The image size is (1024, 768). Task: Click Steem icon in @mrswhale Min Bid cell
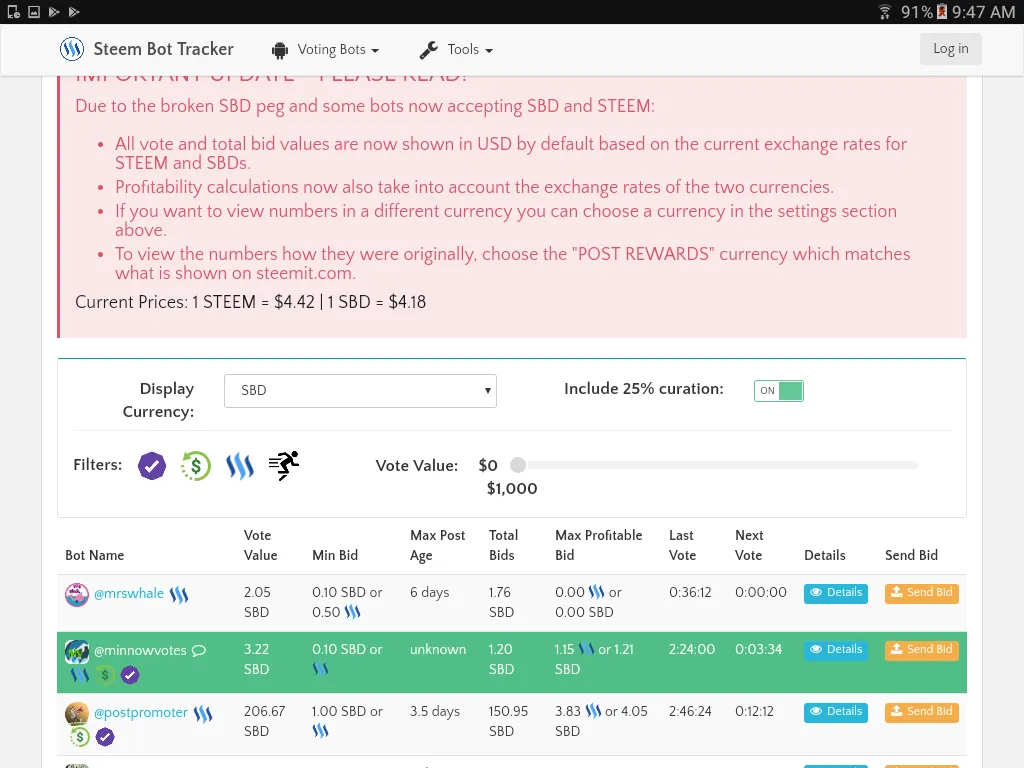(x=353, y=612)
